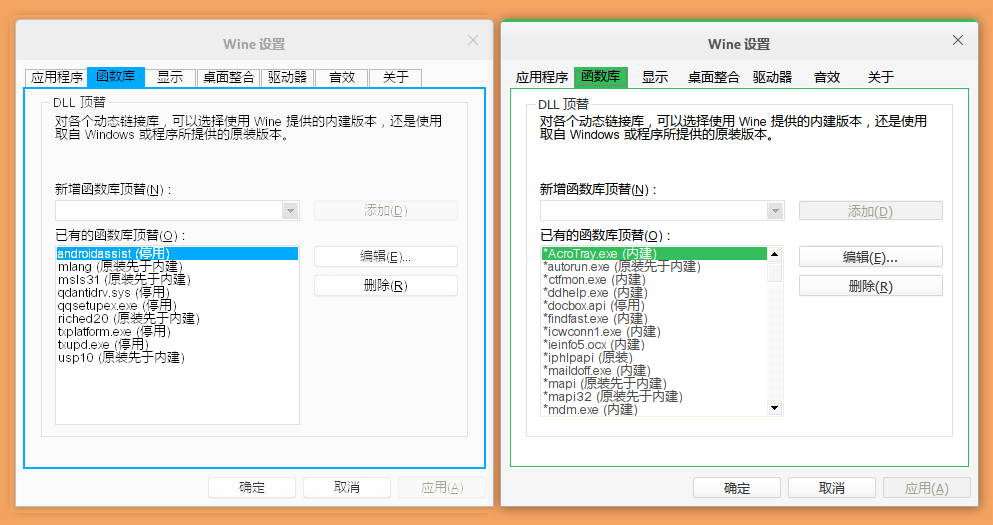Click 编辑(E)... button in left window
The width and height of the screenshot is (993, 525).
(386, 256)
